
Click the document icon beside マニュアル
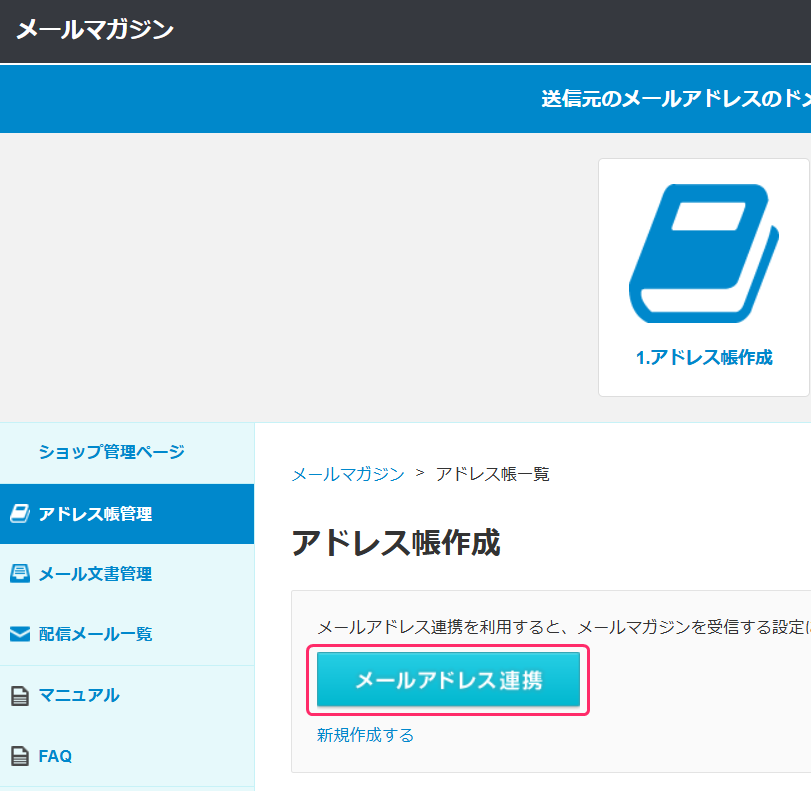[x=19, y=696]
